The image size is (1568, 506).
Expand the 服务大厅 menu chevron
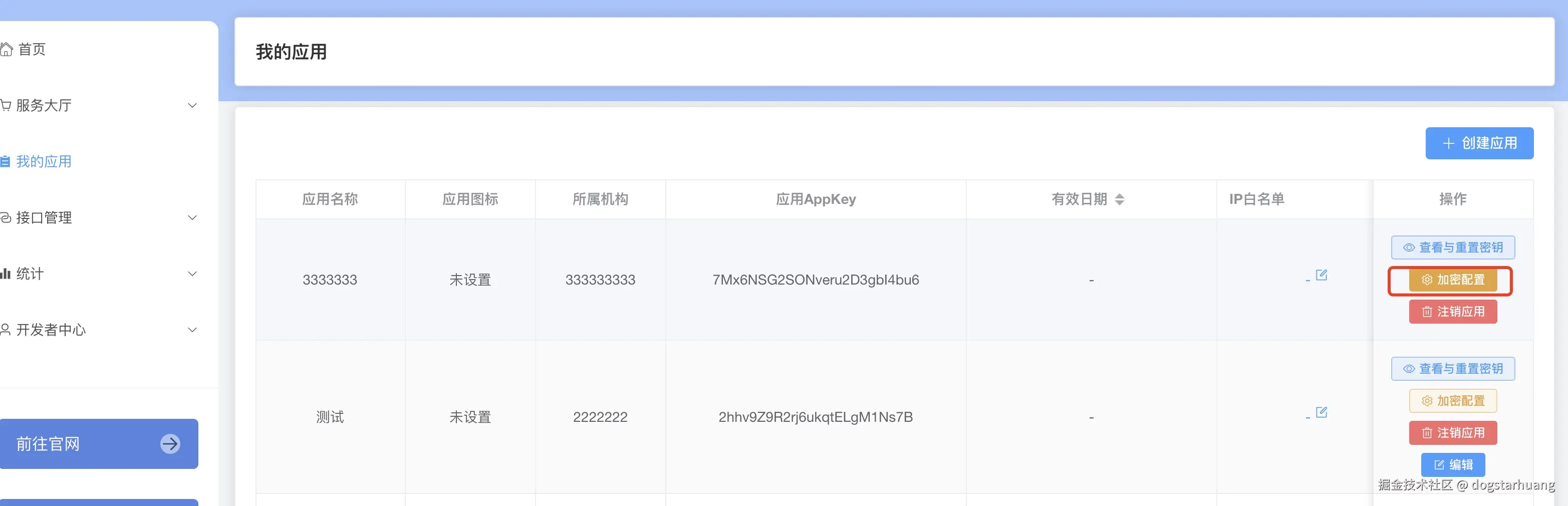pyautogui.click(x=192, y=105)
